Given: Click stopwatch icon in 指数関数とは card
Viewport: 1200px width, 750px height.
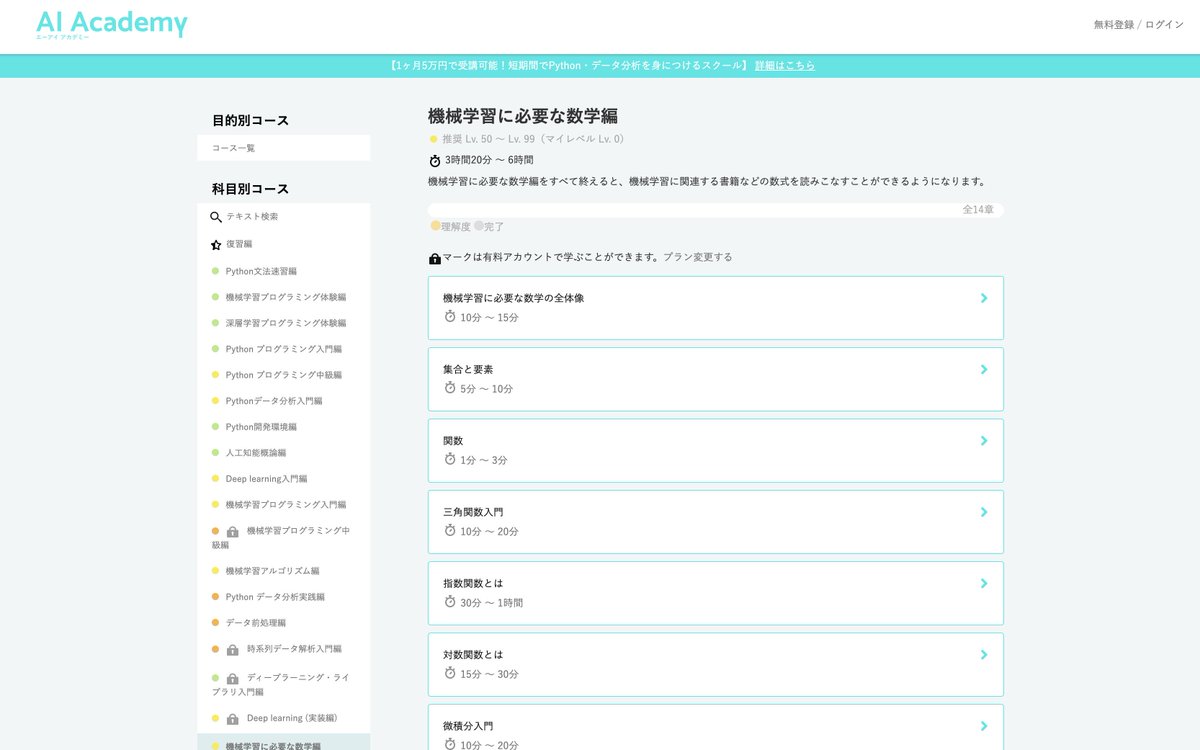Looking at the screenshot, I should coord(450,602).
